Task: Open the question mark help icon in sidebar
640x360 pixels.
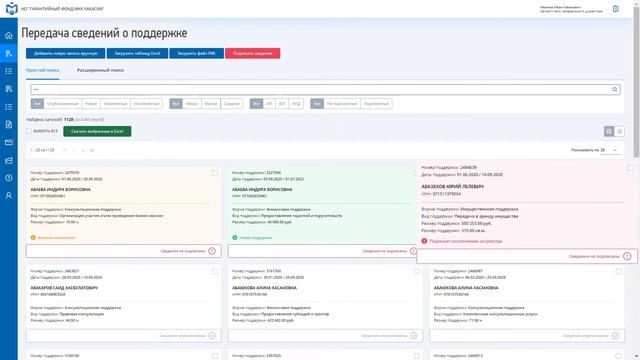Action: click(x=9, y=178)
